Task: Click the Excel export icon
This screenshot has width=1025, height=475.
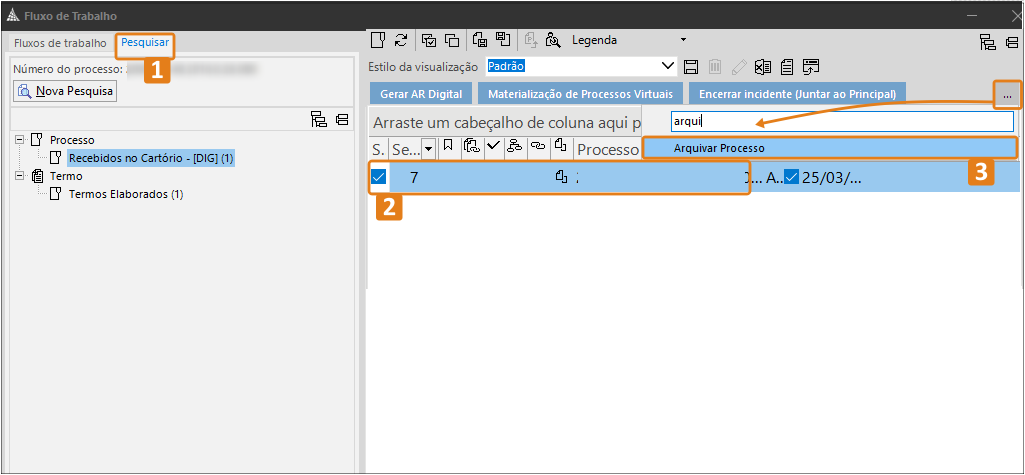Action: (x=762, y=67)
